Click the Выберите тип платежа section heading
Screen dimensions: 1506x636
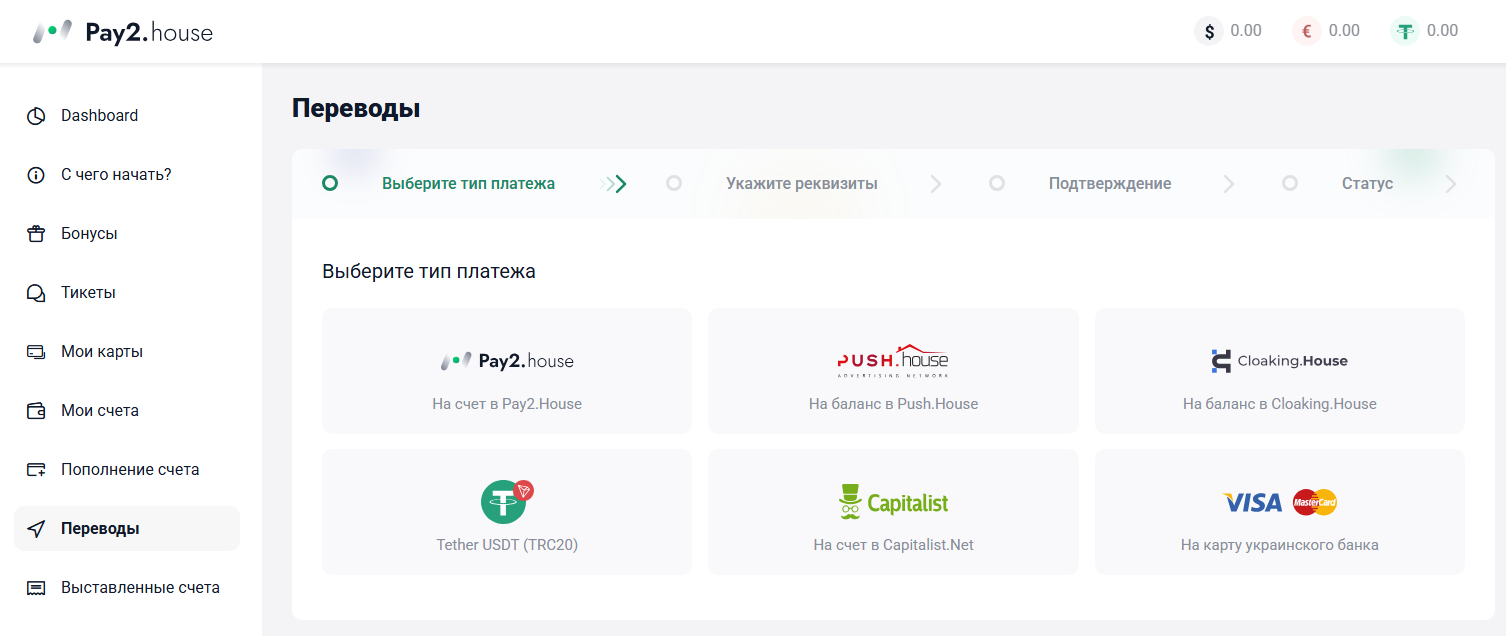point(429,271)
